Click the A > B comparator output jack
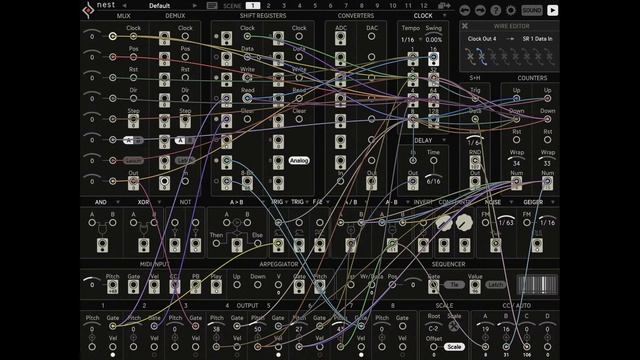Viewport: 640px width, 360px height. click(237, 245)
